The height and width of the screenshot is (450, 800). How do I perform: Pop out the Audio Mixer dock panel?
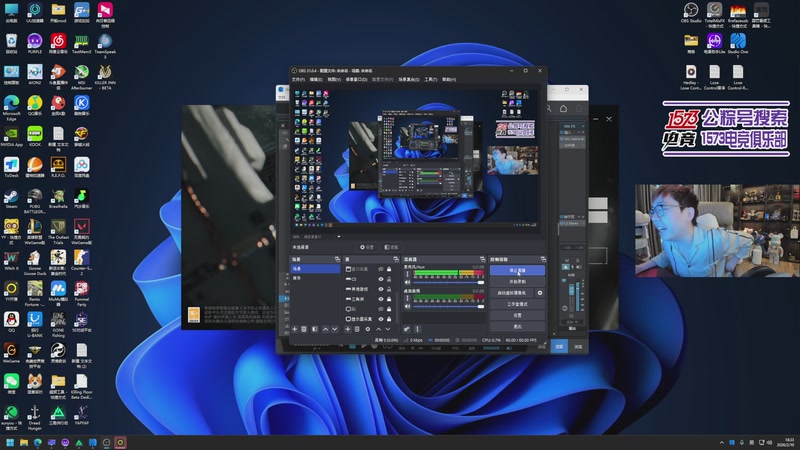(482, 259)
